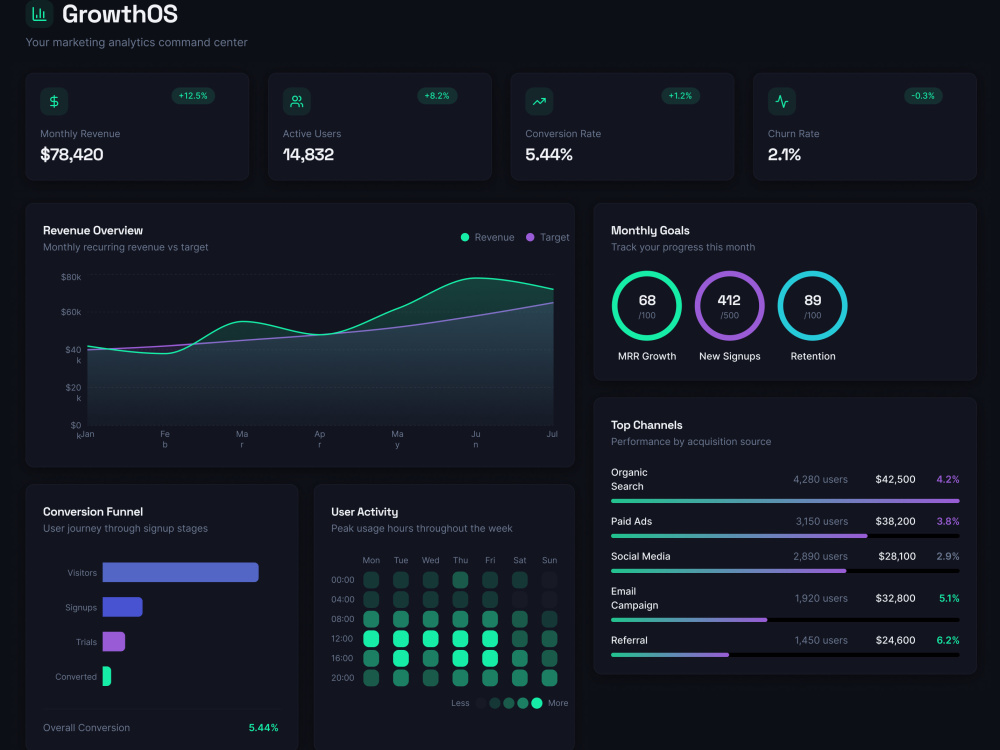
Task: Click the dollar sign icon on Monthly Revenue
Action: click(54, 101)
